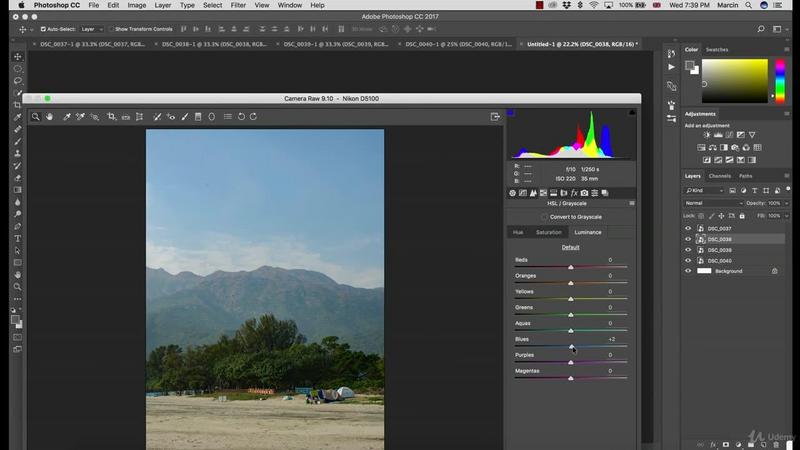
Task: Select the Spot Removal tool in Camera Raw
Action: (x=157, y=117)
